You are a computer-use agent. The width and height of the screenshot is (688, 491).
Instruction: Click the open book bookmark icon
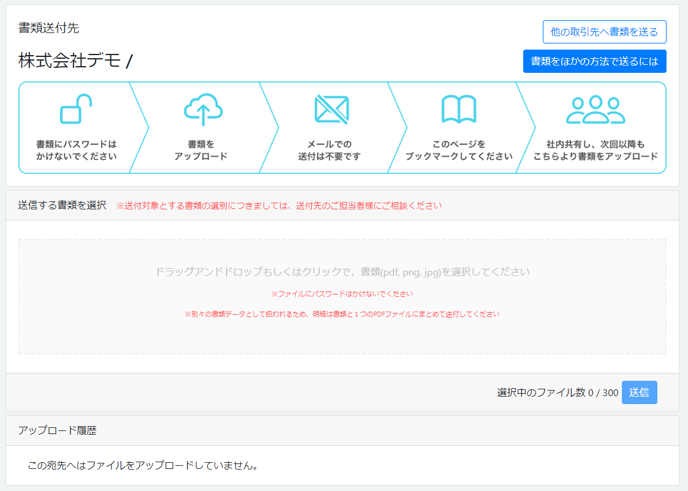pos(458,109)
